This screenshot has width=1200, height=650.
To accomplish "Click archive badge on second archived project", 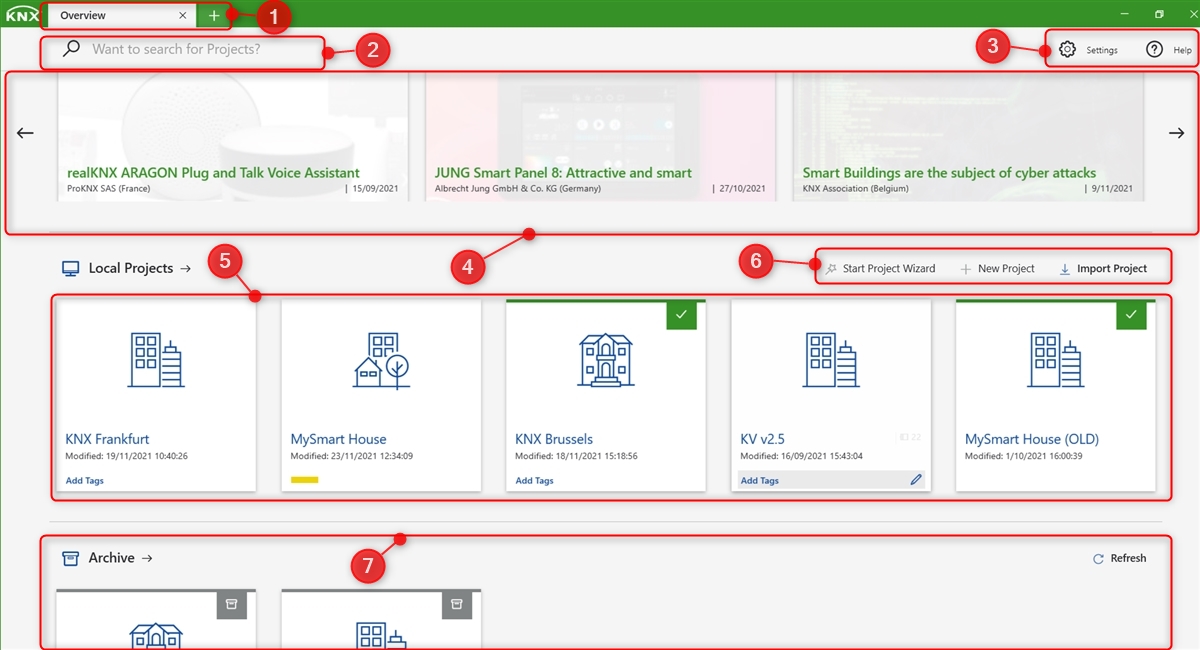I will pos(456,604).
